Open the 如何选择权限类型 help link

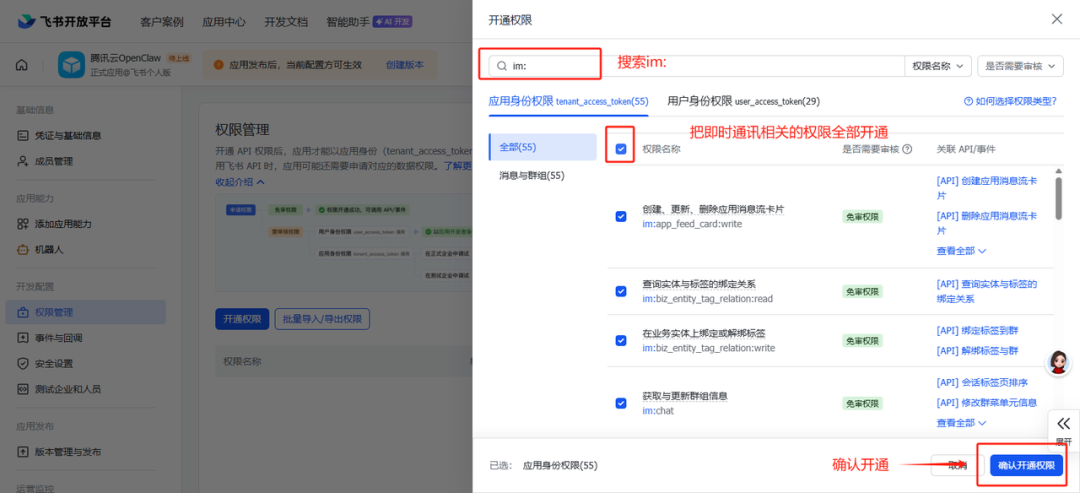[x=1010, y=101]
